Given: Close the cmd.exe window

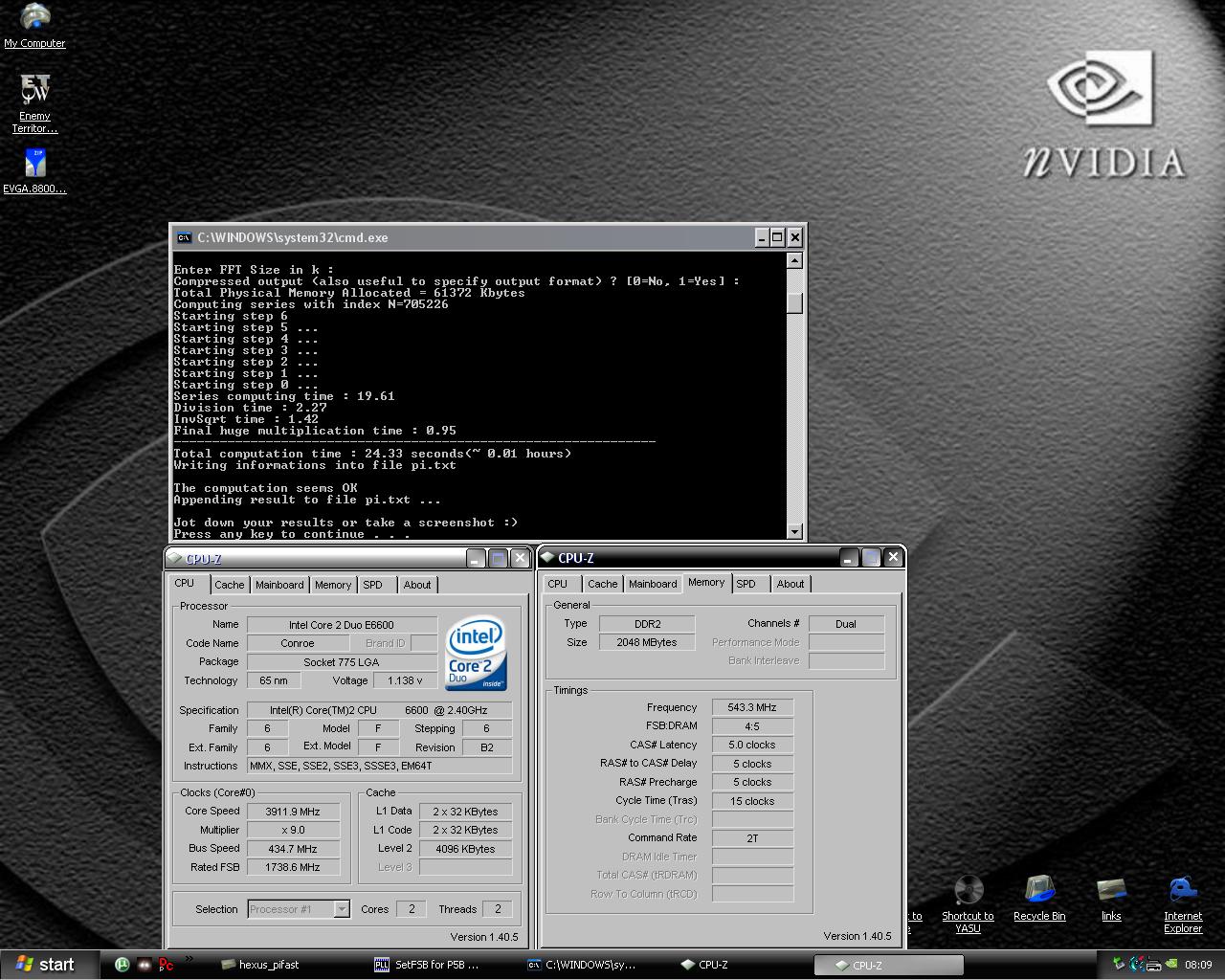Looking at the screenshot, I should point(794,237).
